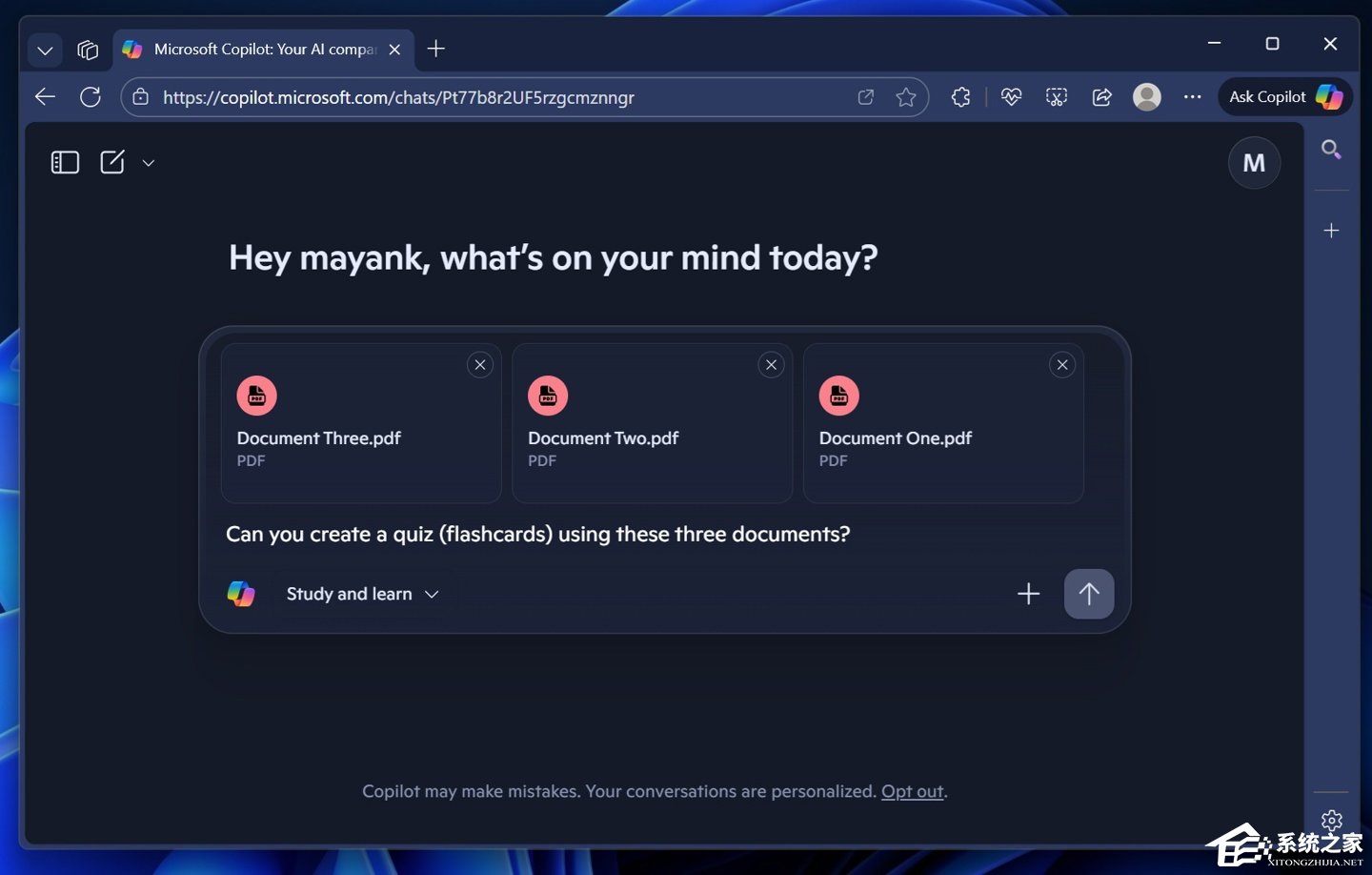Open Edge sidebar search icon

point(1331,150)
